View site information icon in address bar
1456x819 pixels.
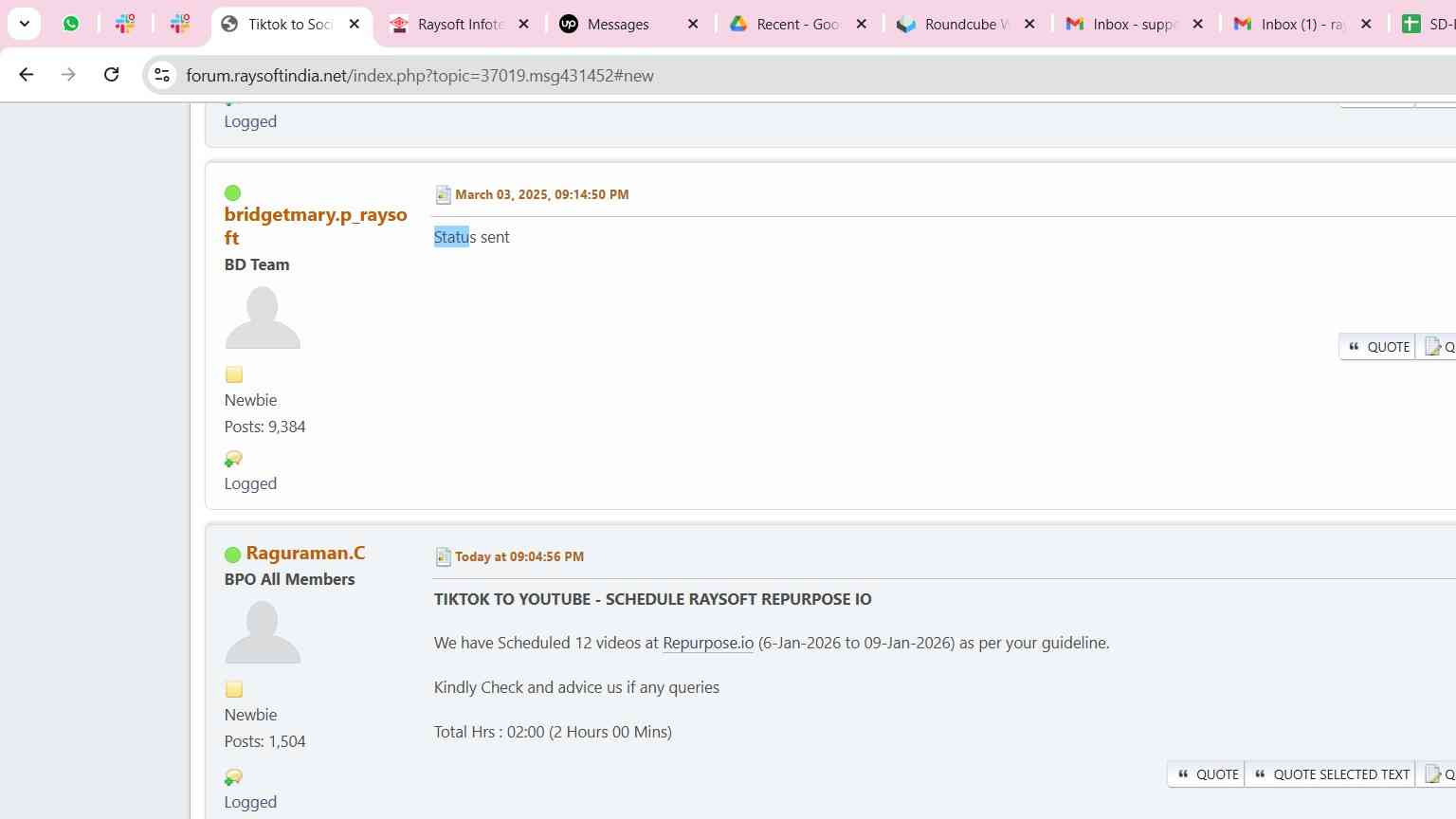pyautogui.click(x=162, y=75)
